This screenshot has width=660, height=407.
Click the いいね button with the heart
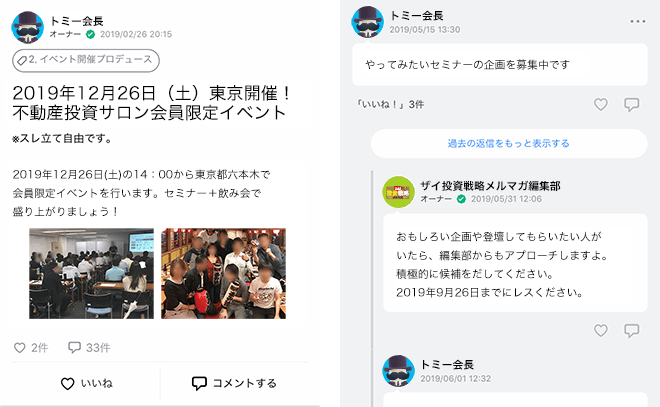point(87,383)
